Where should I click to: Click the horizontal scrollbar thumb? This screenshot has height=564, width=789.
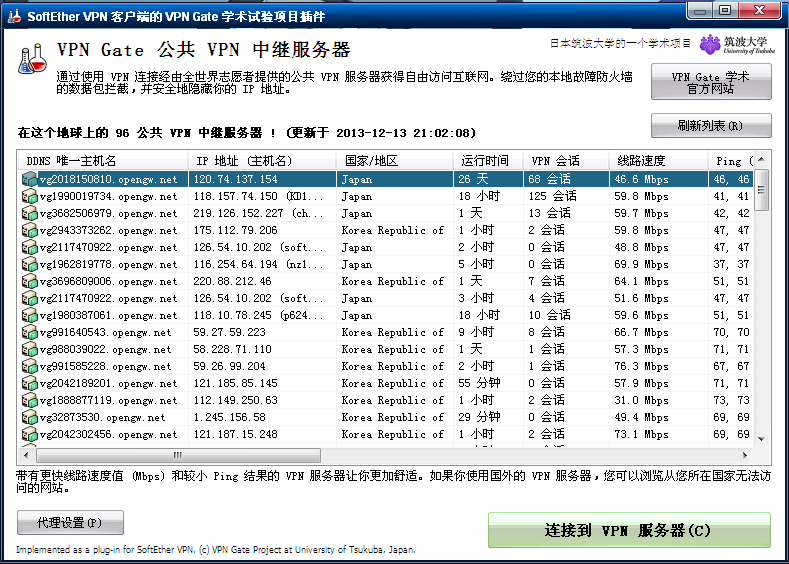tap(178, 455)
